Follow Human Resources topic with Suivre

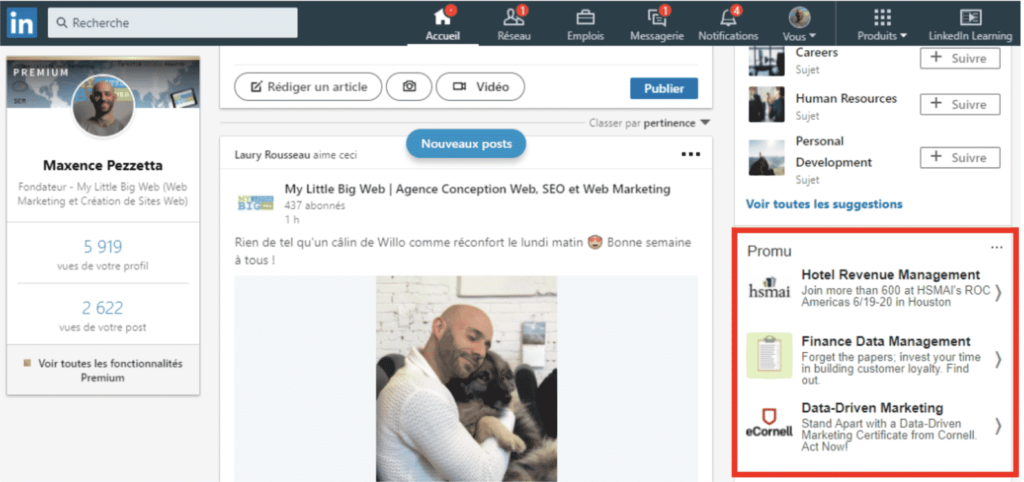pyautogui.click(x=960, y=104)
